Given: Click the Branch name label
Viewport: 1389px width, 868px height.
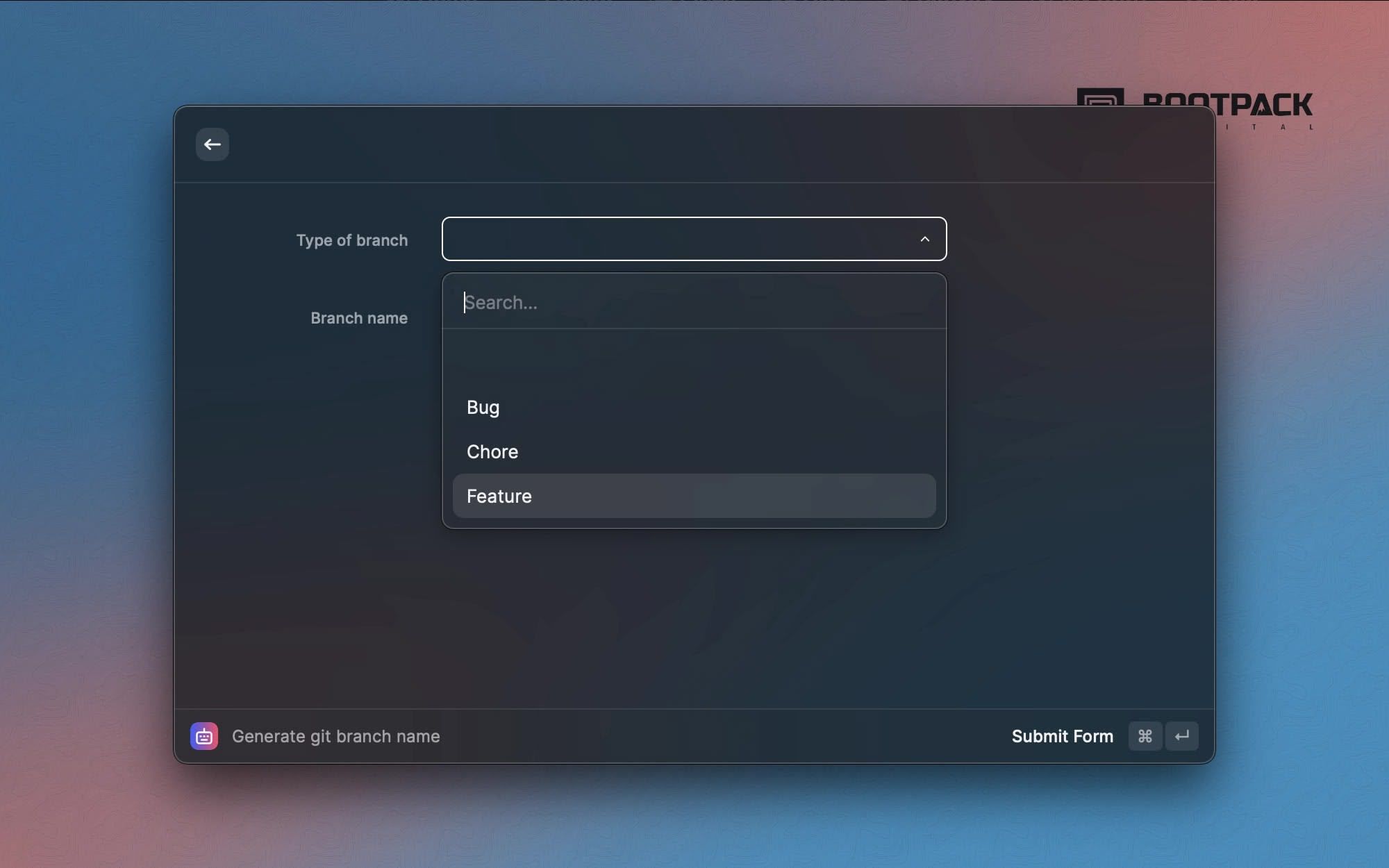Looking at the screenshot, I should tap(358, 318).
